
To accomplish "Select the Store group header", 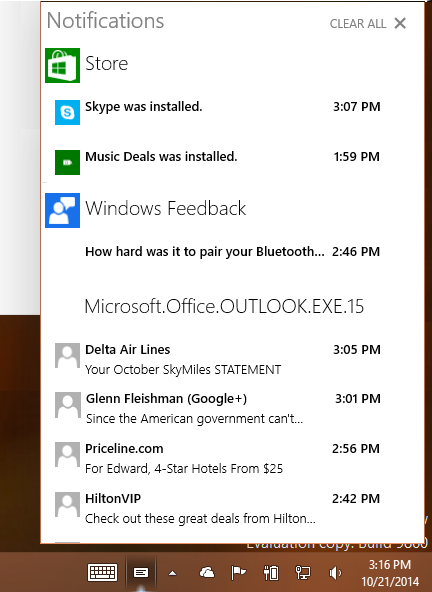I will click(106, 63).
